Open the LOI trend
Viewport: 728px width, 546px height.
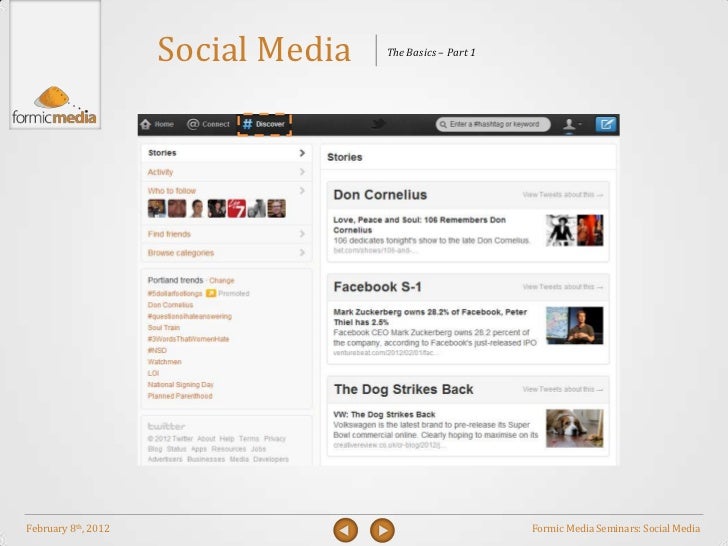click(x=153, y=373)
